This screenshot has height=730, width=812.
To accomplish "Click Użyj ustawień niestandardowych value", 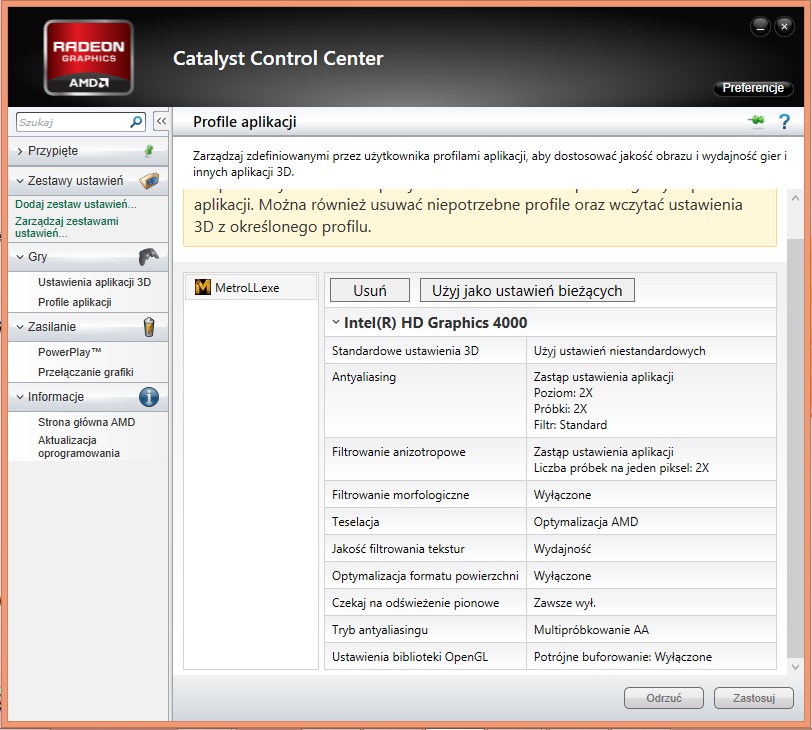I will click(619, 351).
